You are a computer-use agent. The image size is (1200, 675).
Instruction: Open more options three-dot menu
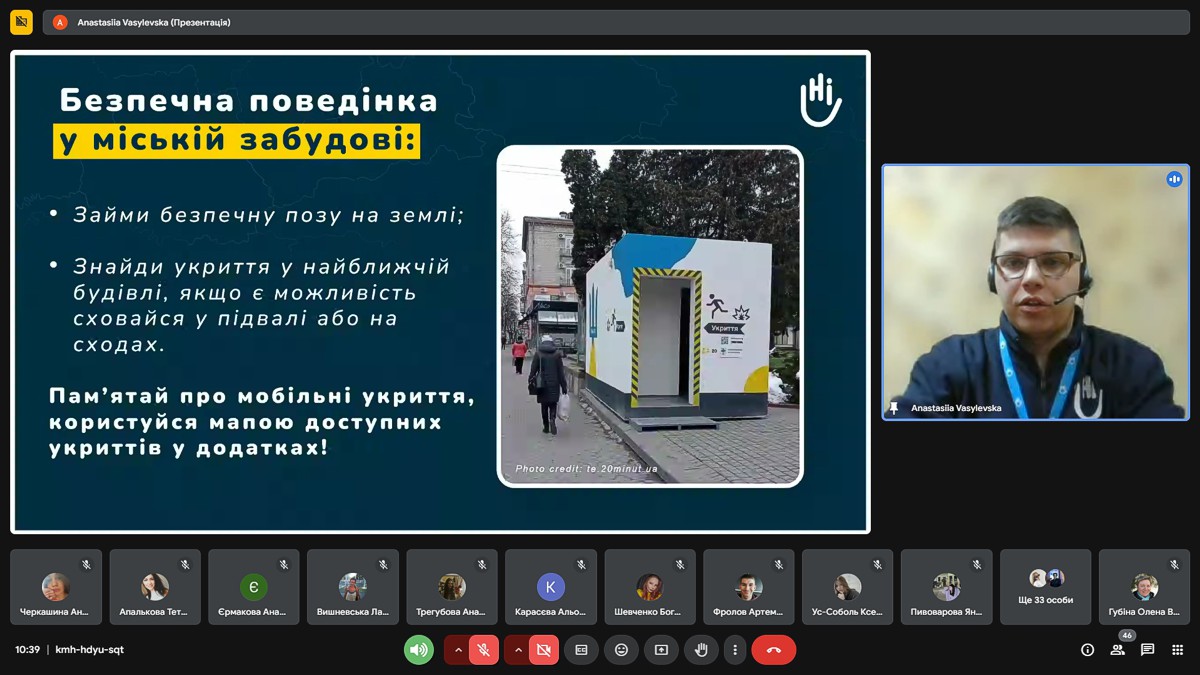point(735,650)
